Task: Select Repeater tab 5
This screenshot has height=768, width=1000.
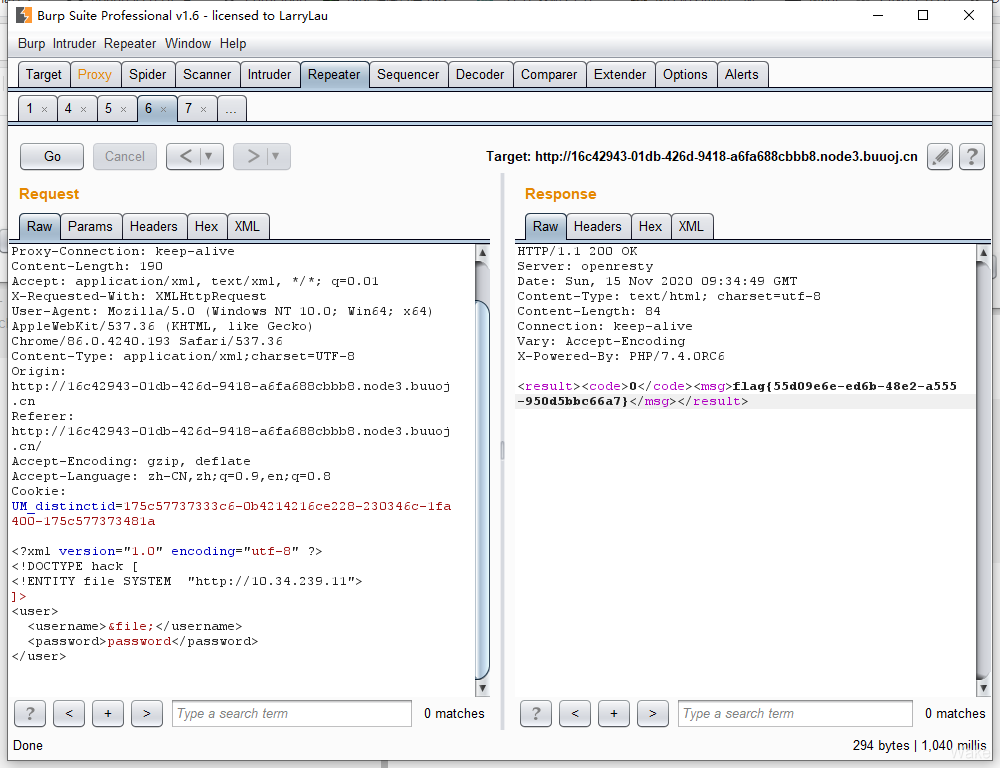Action: tap(108, 109)
